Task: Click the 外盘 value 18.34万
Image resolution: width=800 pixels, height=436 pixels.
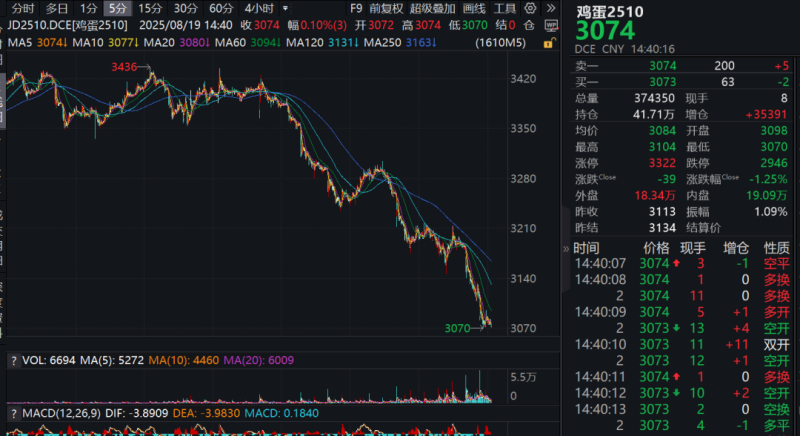Action: click(x=655, y=196)
